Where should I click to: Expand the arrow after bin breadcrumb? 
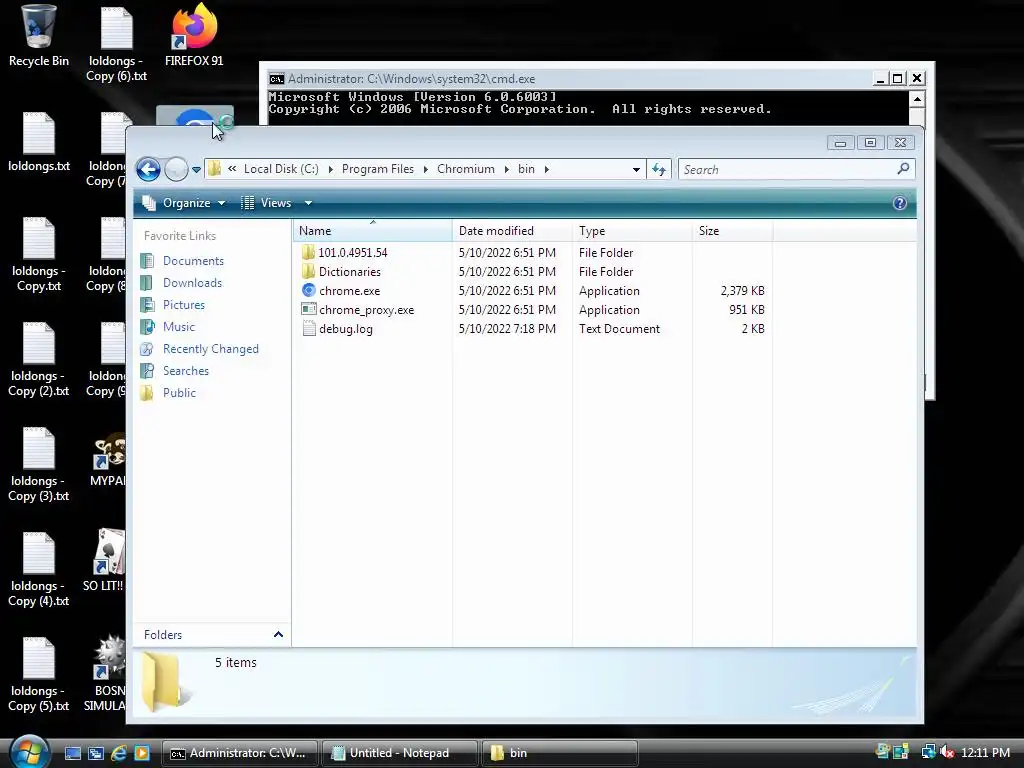[x=547, y=170]
